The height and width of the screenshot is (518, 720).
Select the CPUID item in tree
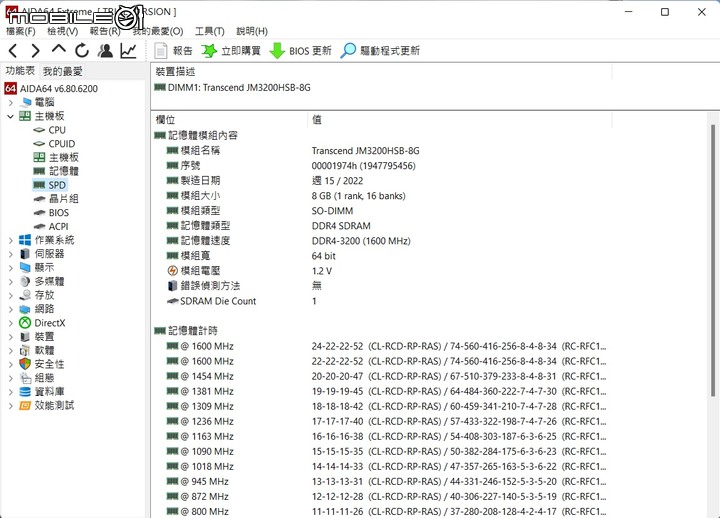[x=54, y=144]
